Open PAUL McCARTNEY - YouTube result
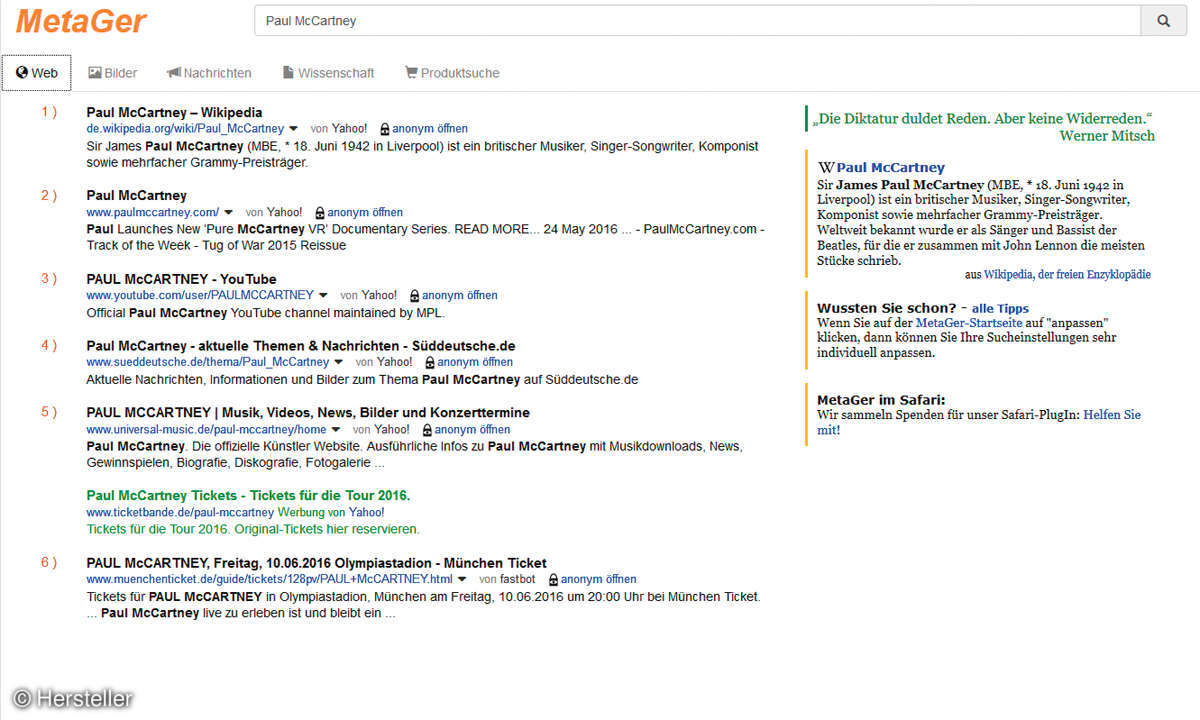This screenshot has height=720, width=1200. point(181,279)
